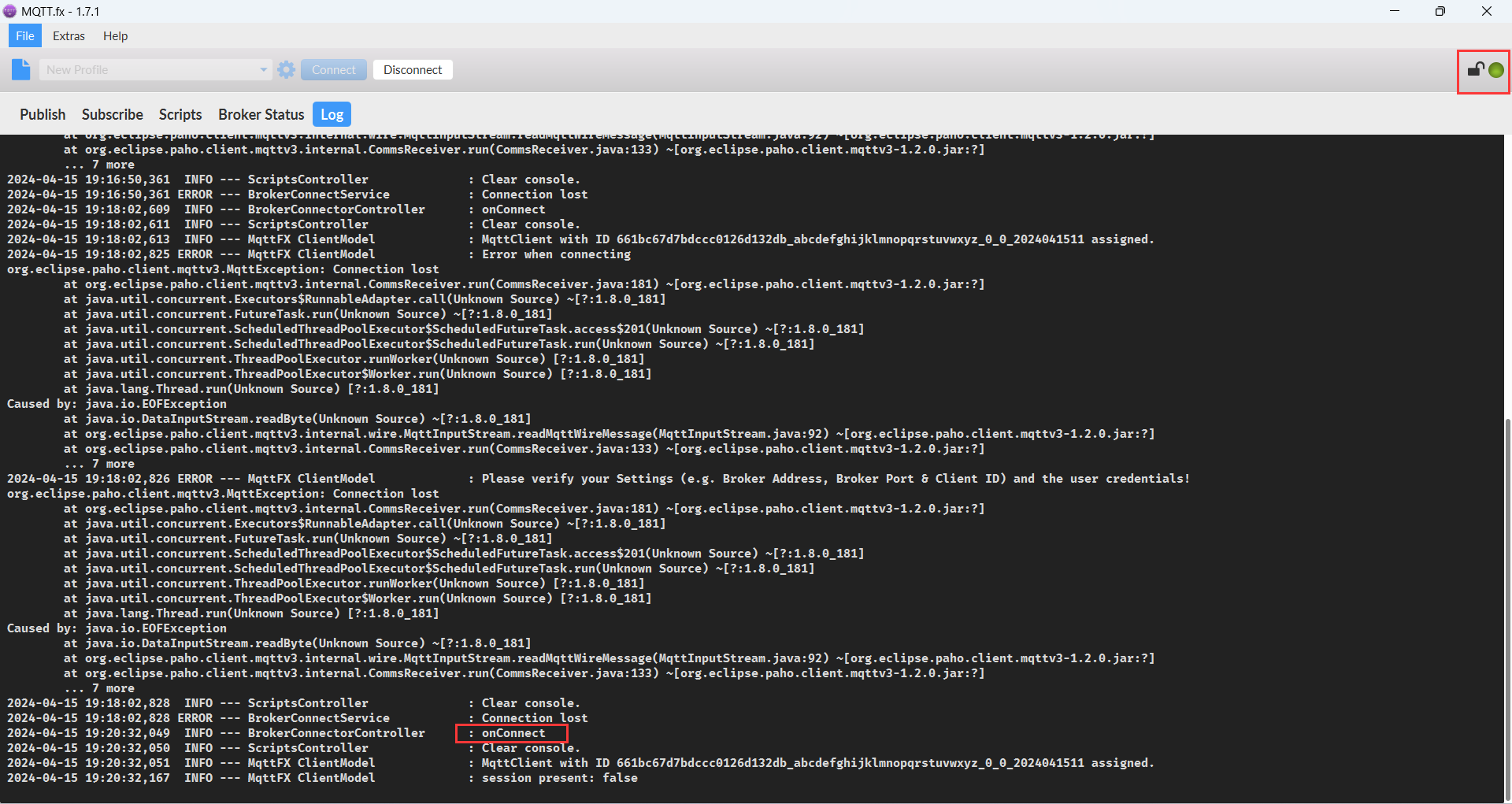
Task: Select the Log tab
Action: tap(332, 114)
